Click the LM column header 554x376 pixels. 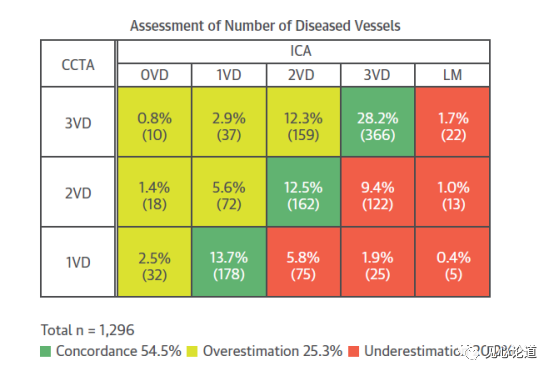point(453,75)
